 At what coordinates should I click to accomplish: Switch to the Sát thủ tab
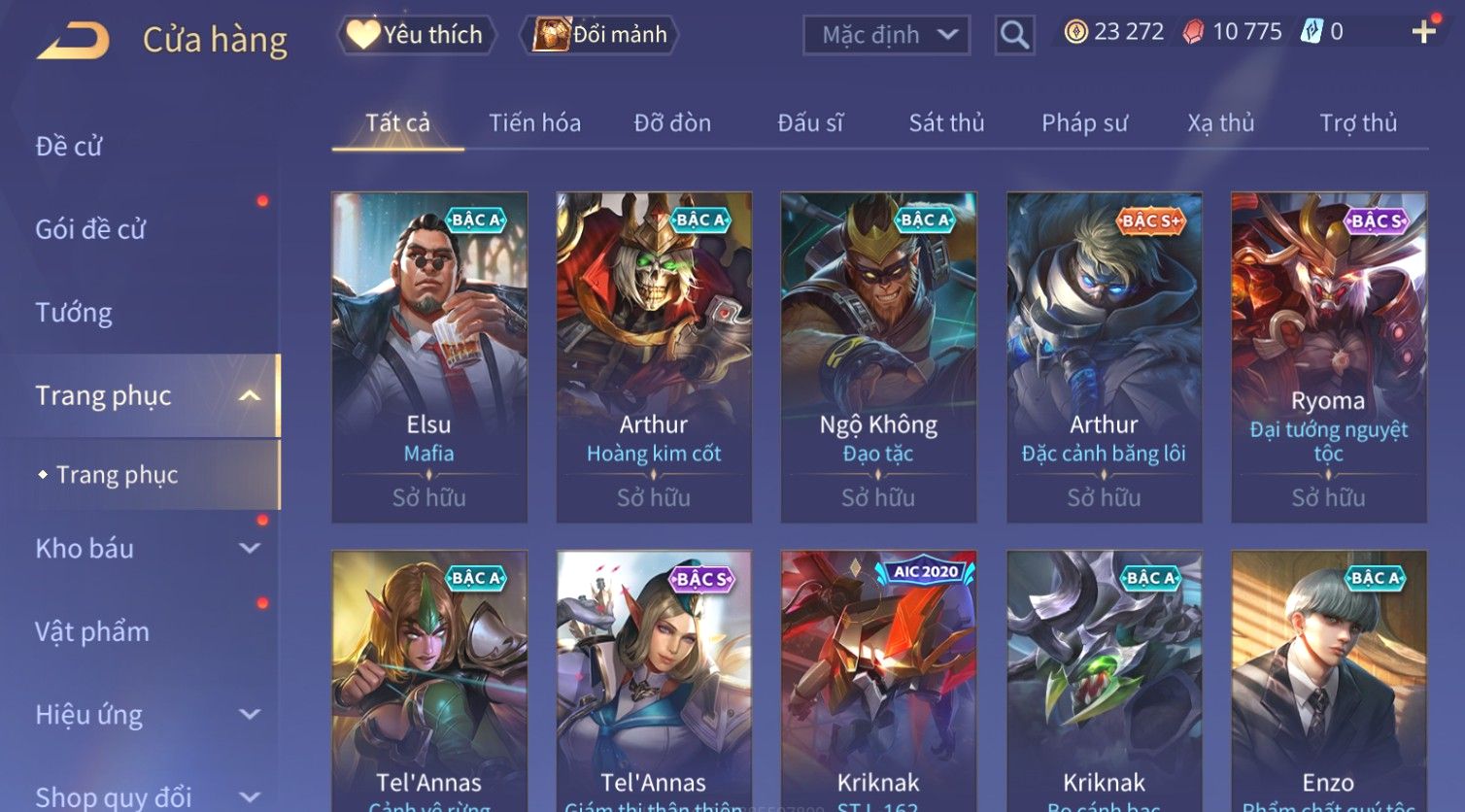[x=946, y=123]
